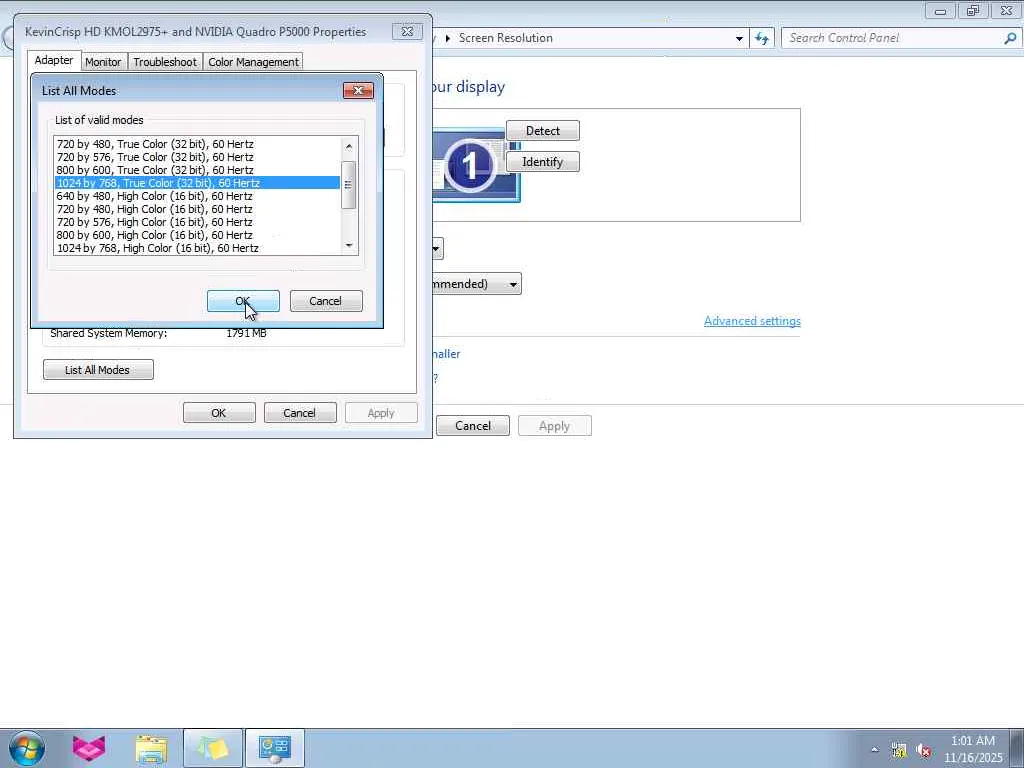Select 720 by 576 True Color mode
The width and height of the screenshot is (1024, 768).
click(197, 157)
